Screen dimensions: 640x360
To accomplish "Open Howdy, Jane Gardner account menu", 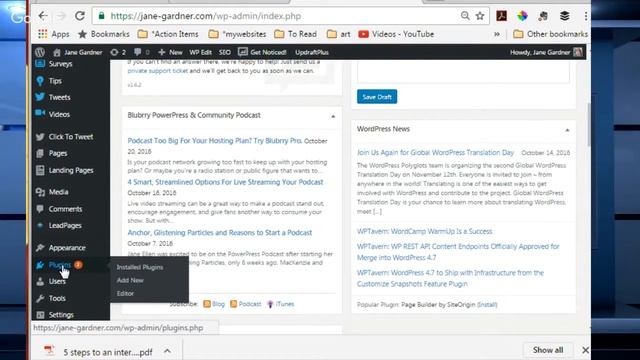I will click(x=546, y=52).
